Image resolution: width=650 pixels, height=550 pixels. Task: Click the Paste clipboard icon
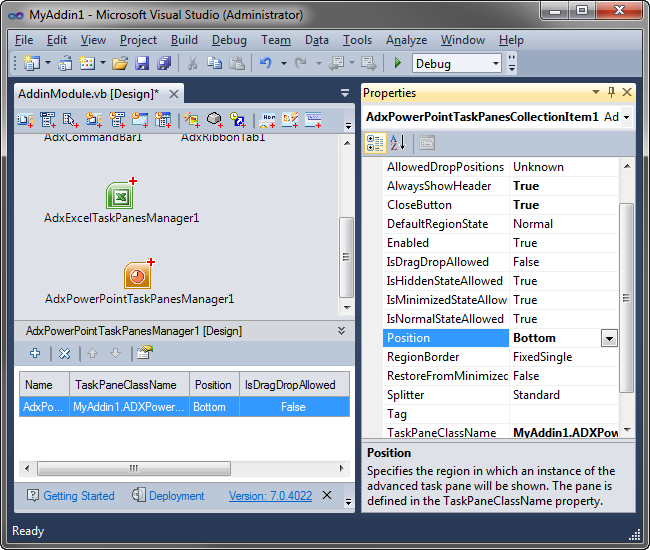(237, 63)
